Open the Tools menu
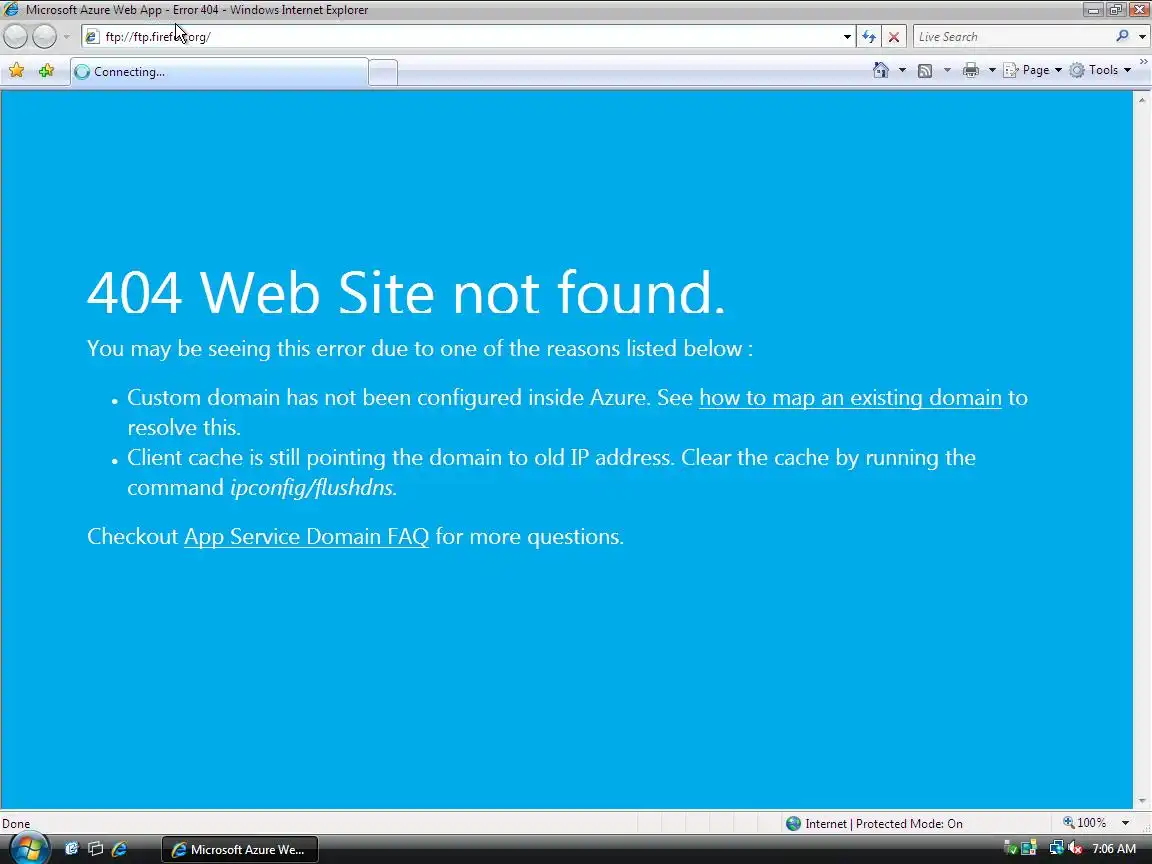The height and width of the screenshot is (864, 1152). (x=1100, y=70)
